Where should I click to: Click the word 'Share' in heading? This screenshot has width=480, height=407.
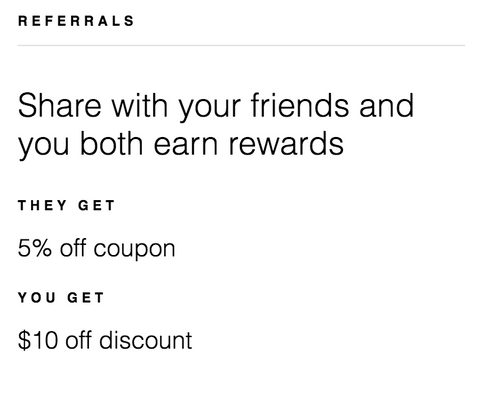point(59,106)
